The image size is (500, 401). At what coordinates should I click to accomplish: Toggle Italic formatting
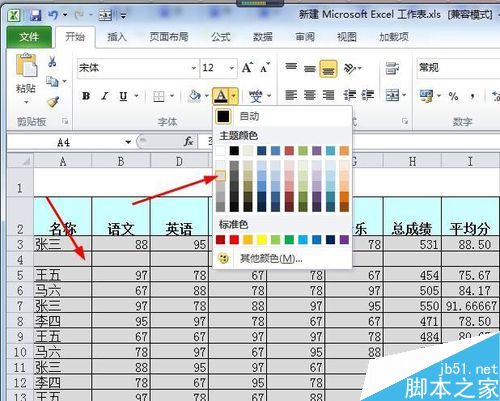click(105, 96)
